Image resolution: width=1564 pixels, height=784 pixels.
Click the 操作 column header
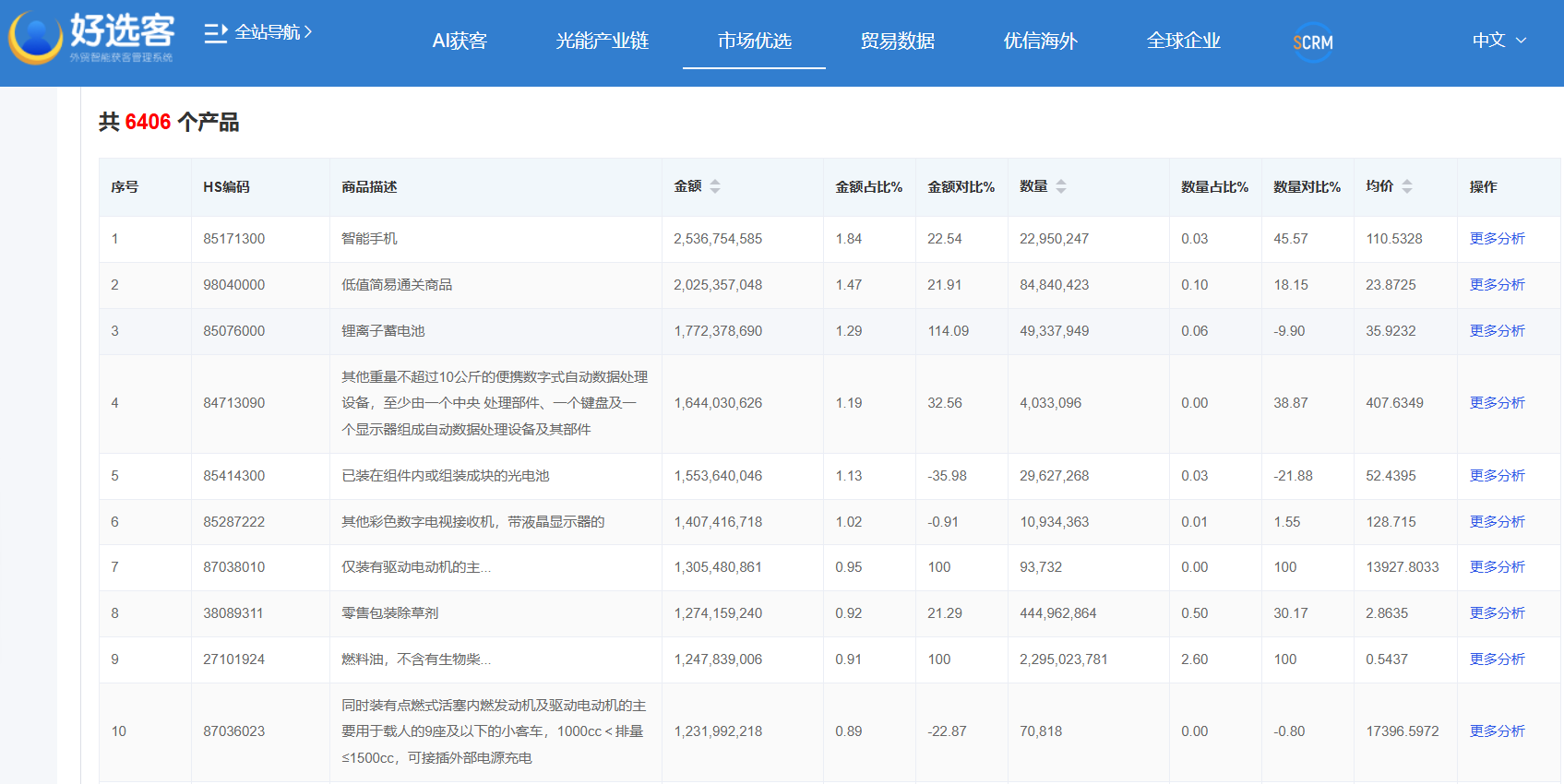(x=1484, y=187)
